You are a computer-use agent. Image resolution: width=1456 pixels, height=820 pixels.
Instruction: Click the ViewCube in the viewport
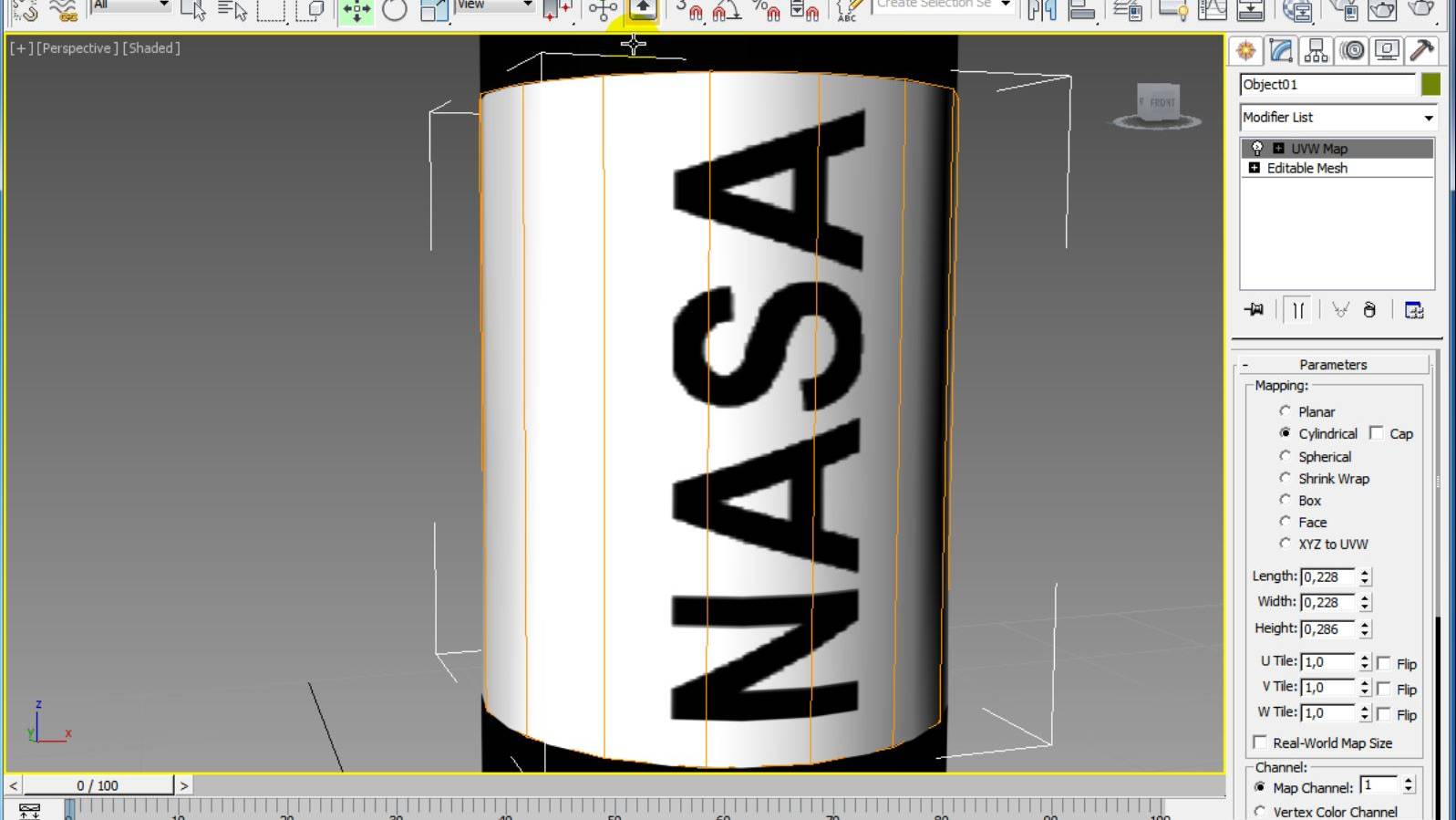(1158, 105)
